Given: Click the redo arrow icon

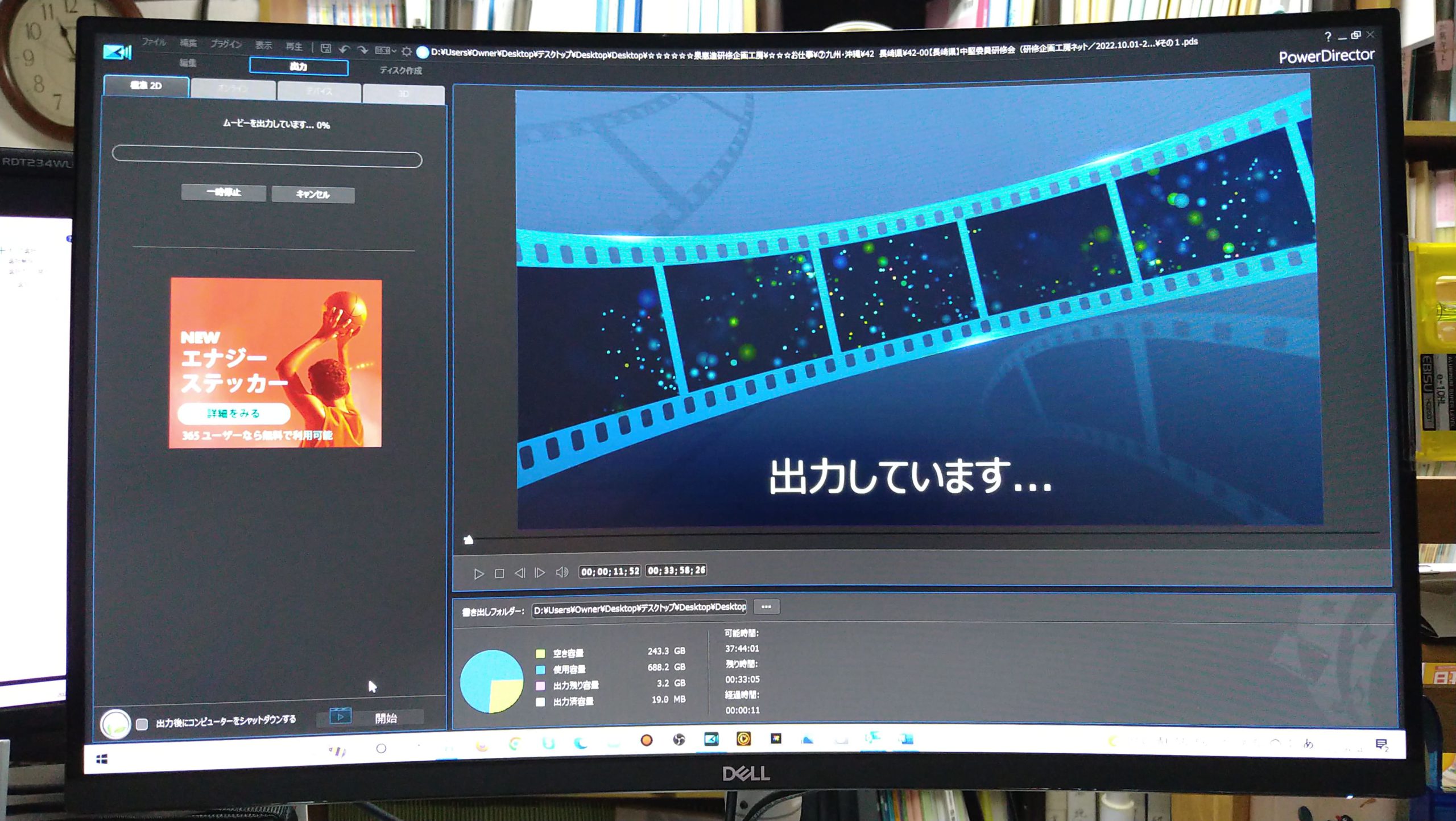Looking at the screenshot, I should pyautogui.click(x=362, y=50).
